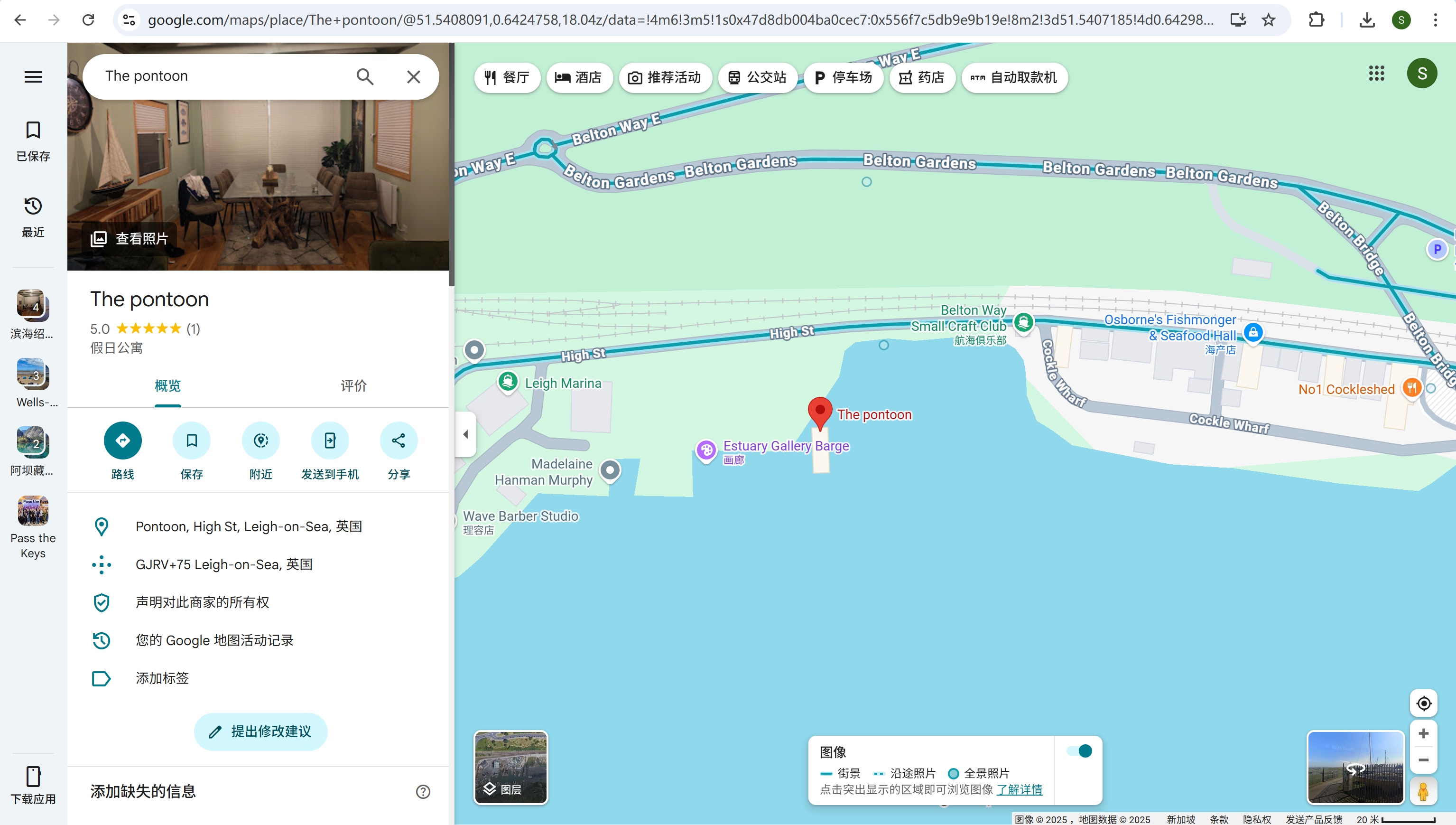
Task: Open the 图层 map layers selector
Action: pyautogui.click(x=510, y=767)
